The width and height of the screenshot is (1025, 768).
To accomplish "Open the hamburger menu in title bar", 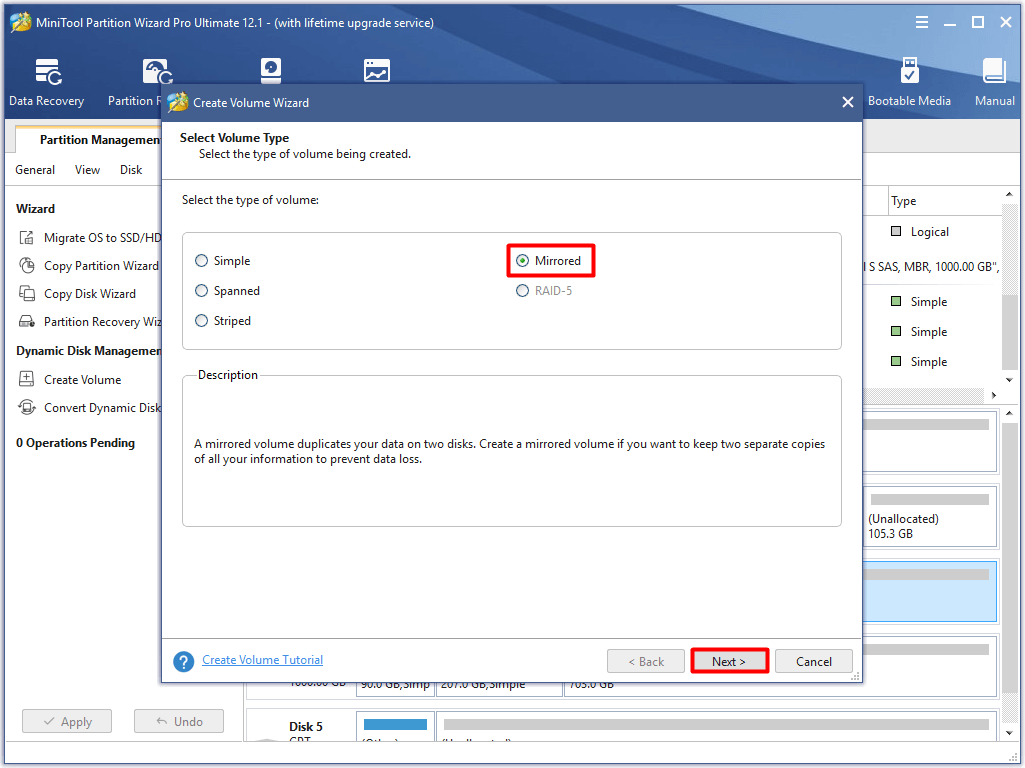I will coord(922,22).
